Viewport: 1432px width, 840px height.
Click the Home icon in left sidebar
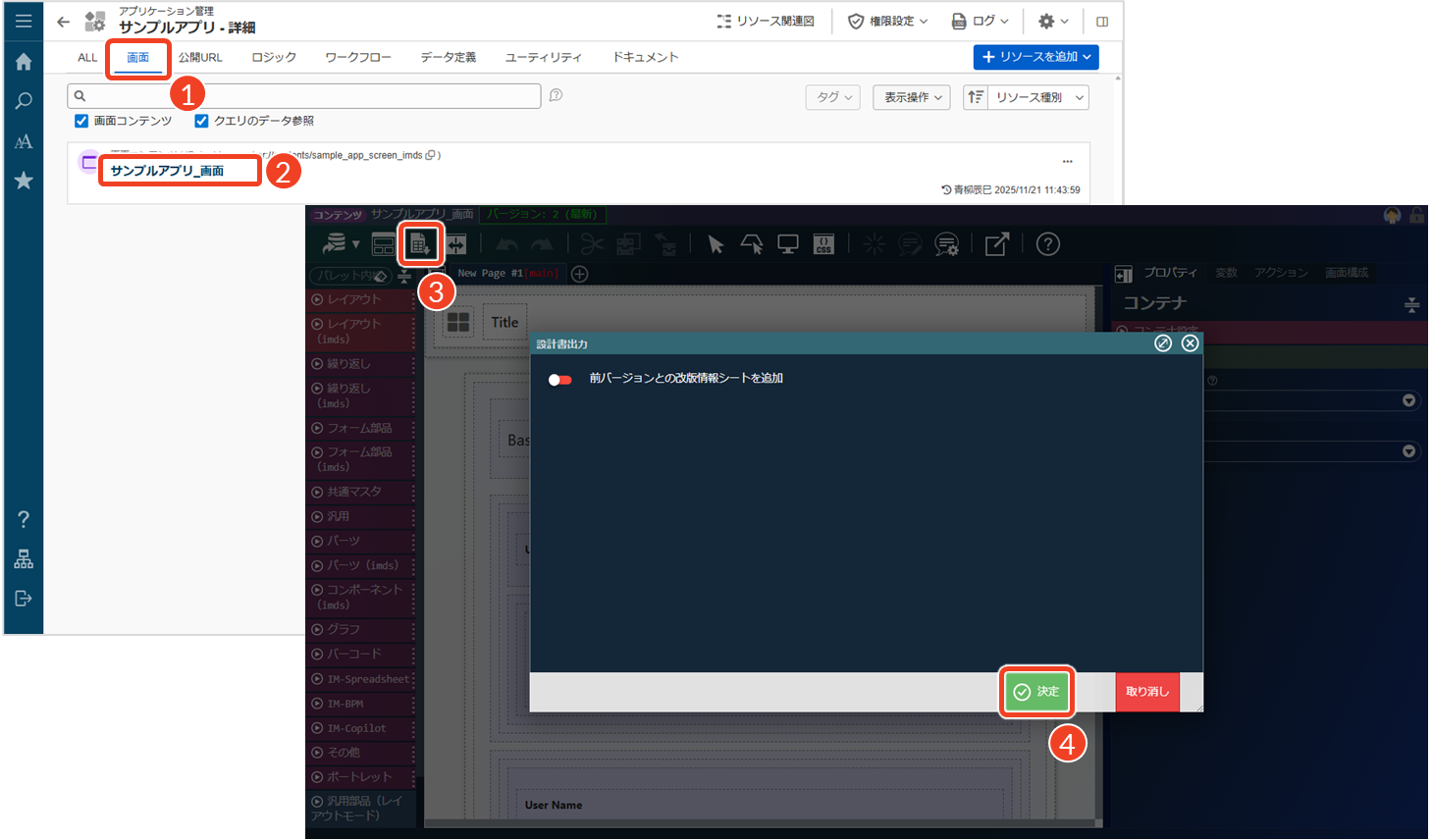[x=24, y=62]
